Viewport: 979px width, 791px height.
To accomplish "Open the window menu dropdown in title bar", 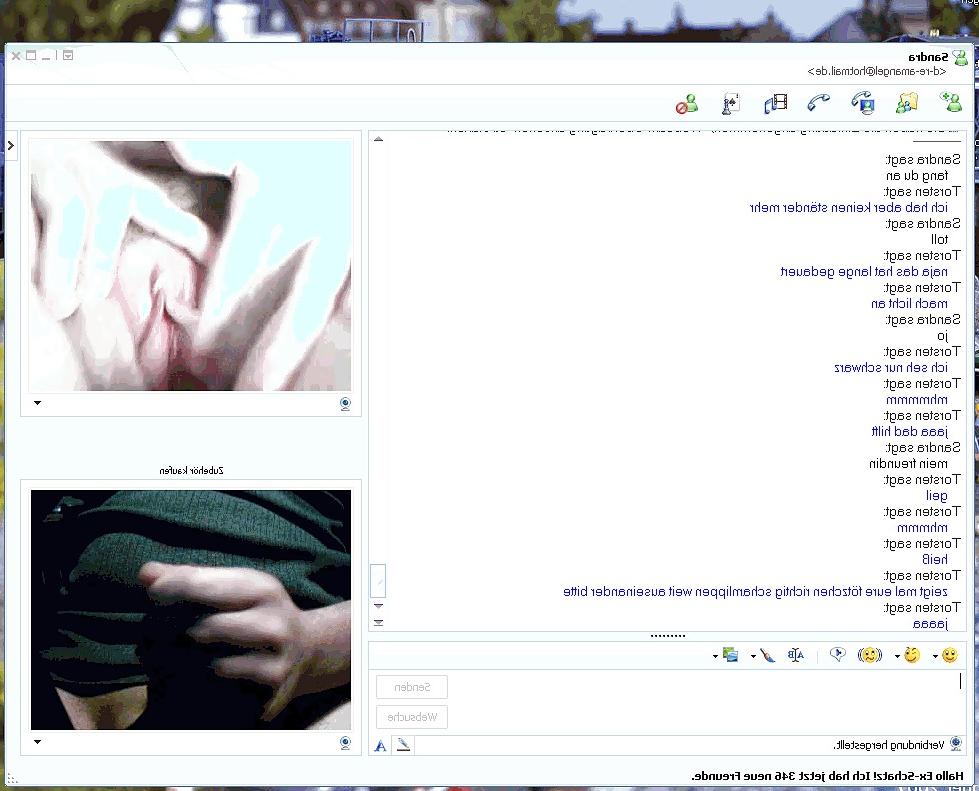I will [x=68, y=55].
